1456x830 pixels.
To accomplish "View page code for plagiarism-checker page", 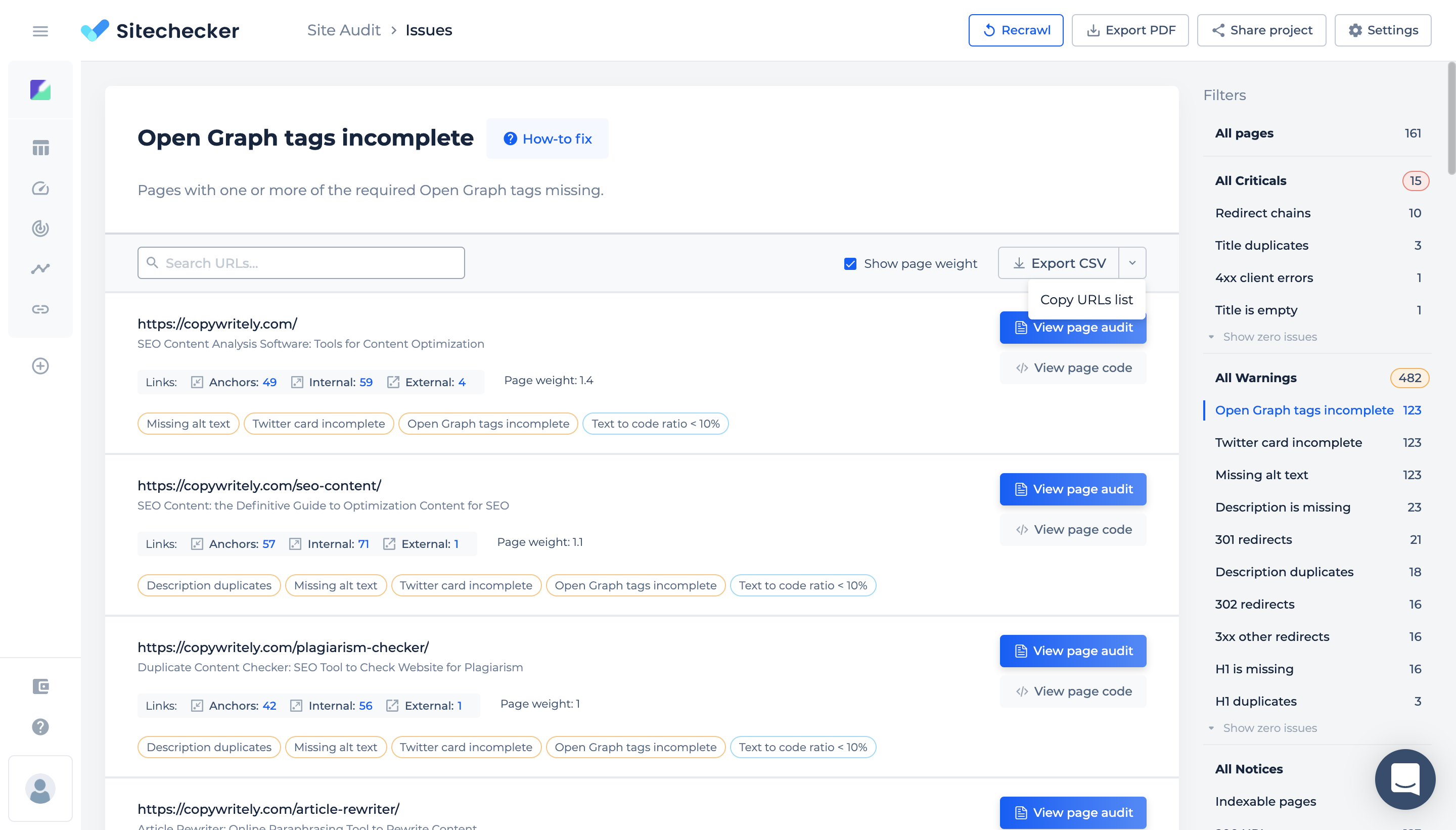I will click(x=1073, y=691).
